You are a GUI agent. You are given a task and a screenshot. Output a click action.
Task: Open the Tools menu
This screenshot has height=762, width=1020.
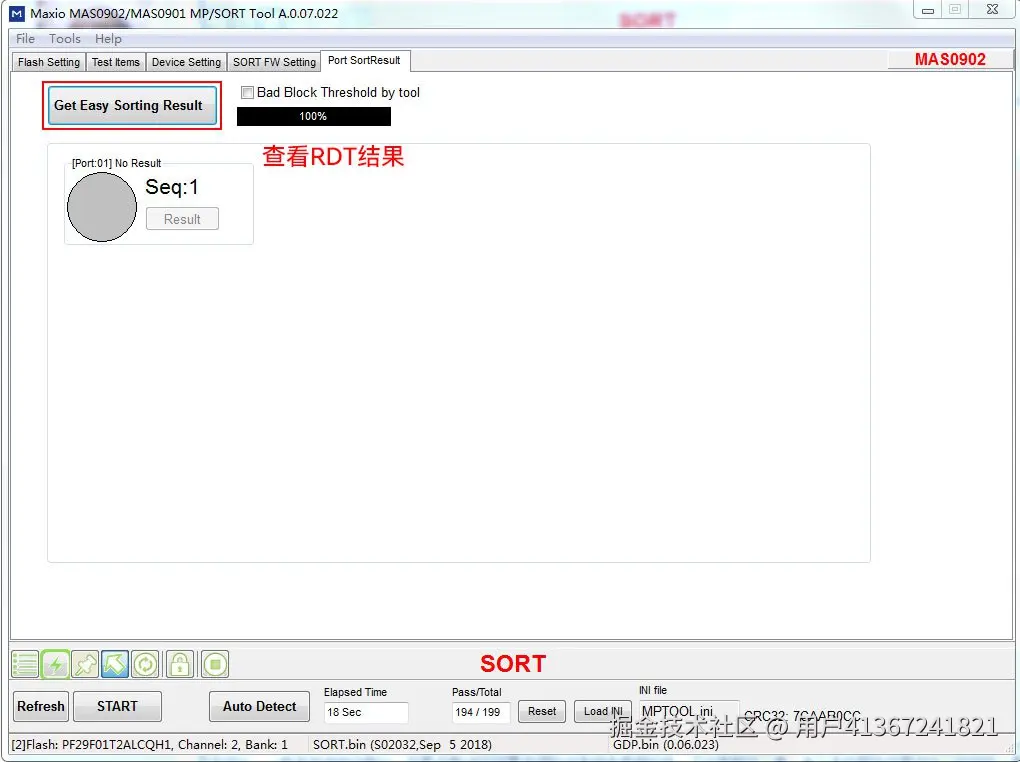click(x=65, y=39)
